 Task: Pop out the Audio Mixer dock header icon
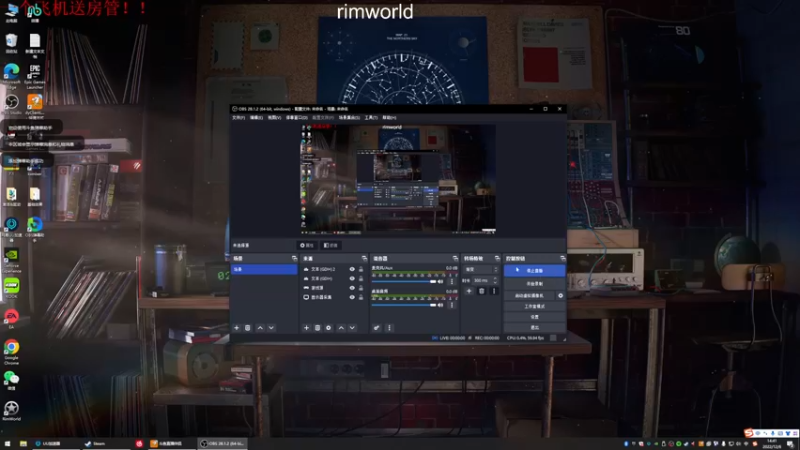pyautogui.click(x=455, y=259)
